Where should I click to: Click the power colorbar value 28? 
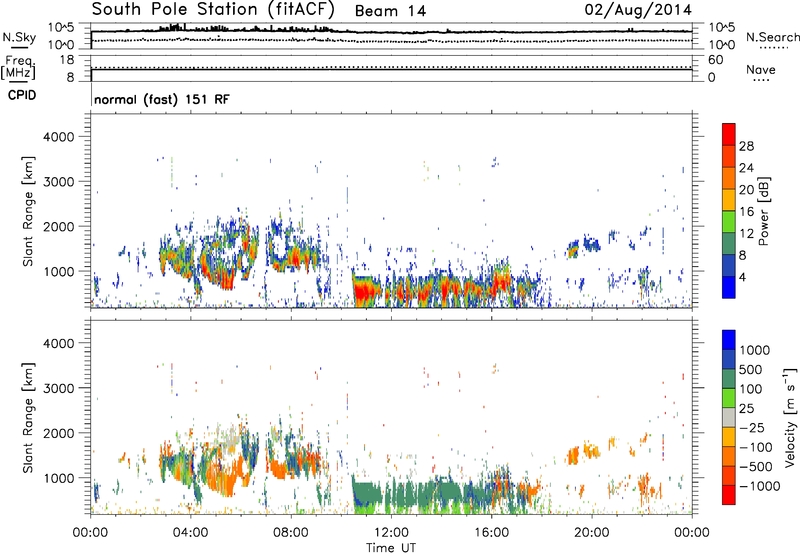click(x=746, y=146)
